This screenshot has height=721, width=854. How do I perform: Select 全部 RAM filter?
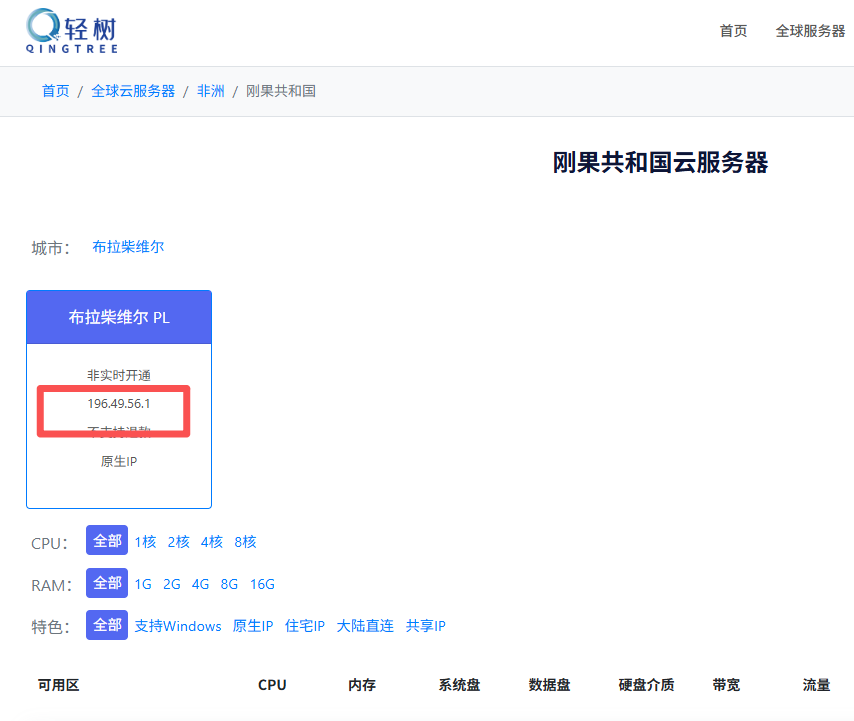[x=107, y=583]
